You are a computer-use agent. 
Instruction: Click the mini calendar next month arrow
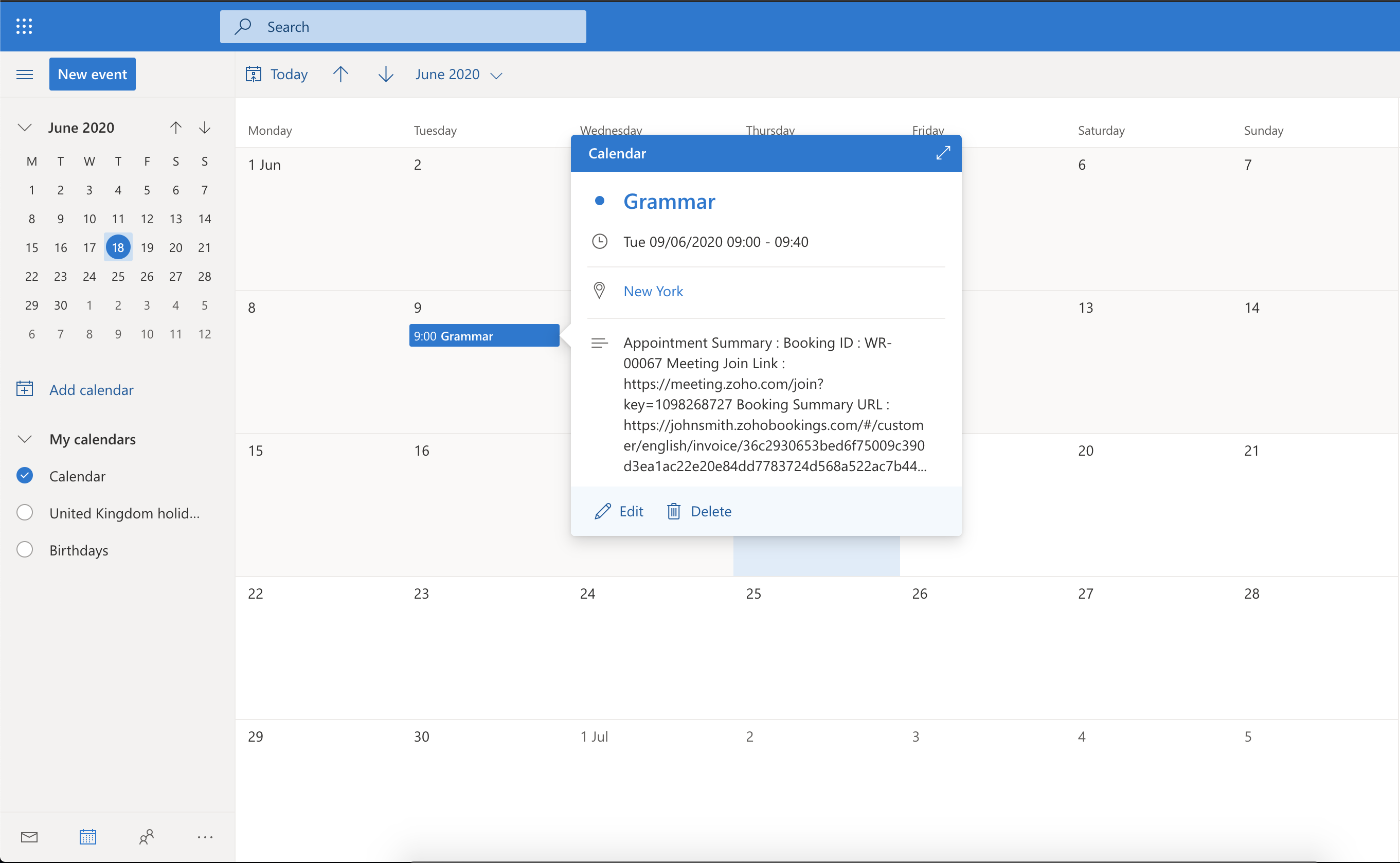(204, 127)
